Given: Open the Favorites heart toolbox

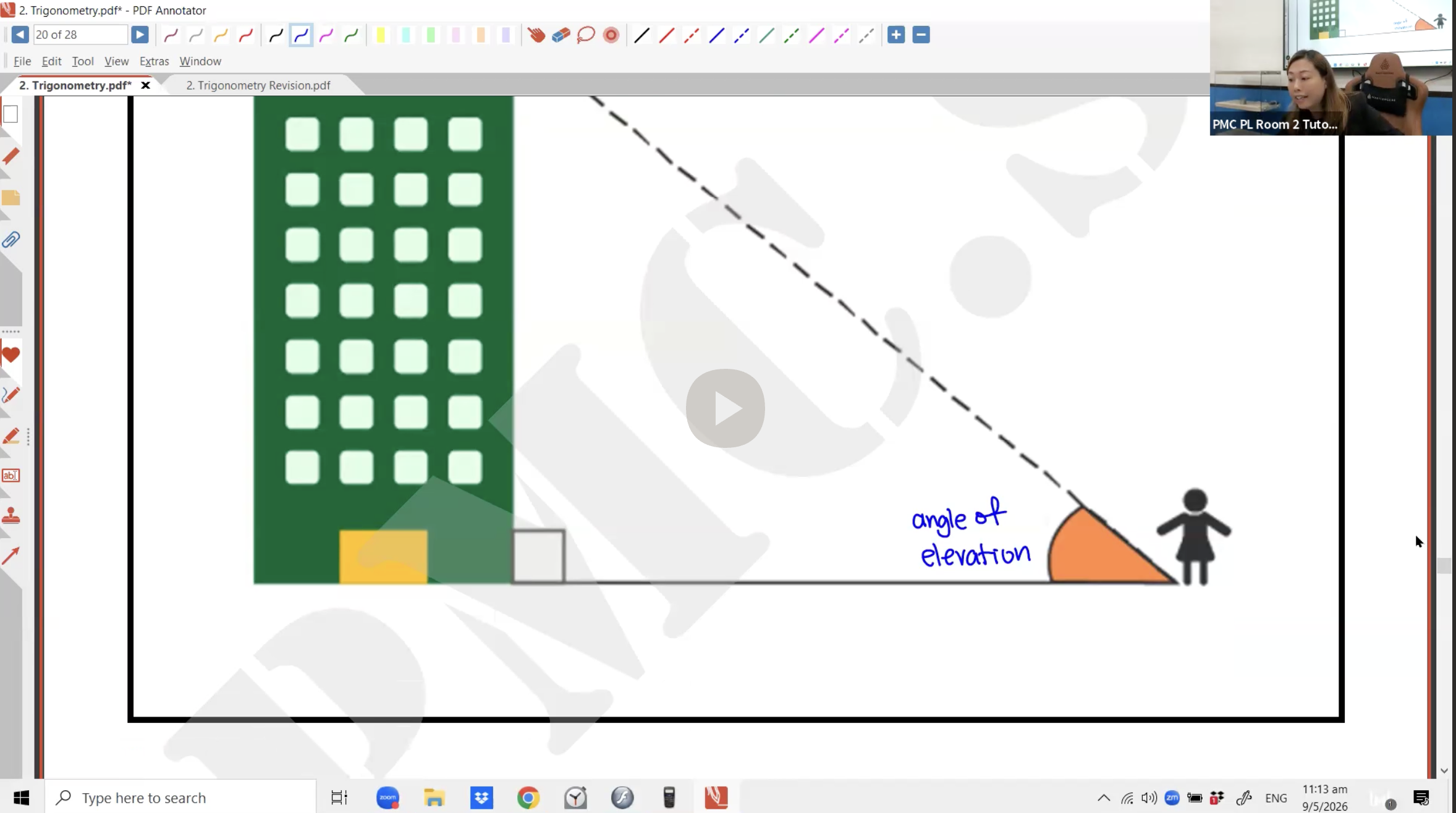Looking at the screenshot, I should [11, 355].
